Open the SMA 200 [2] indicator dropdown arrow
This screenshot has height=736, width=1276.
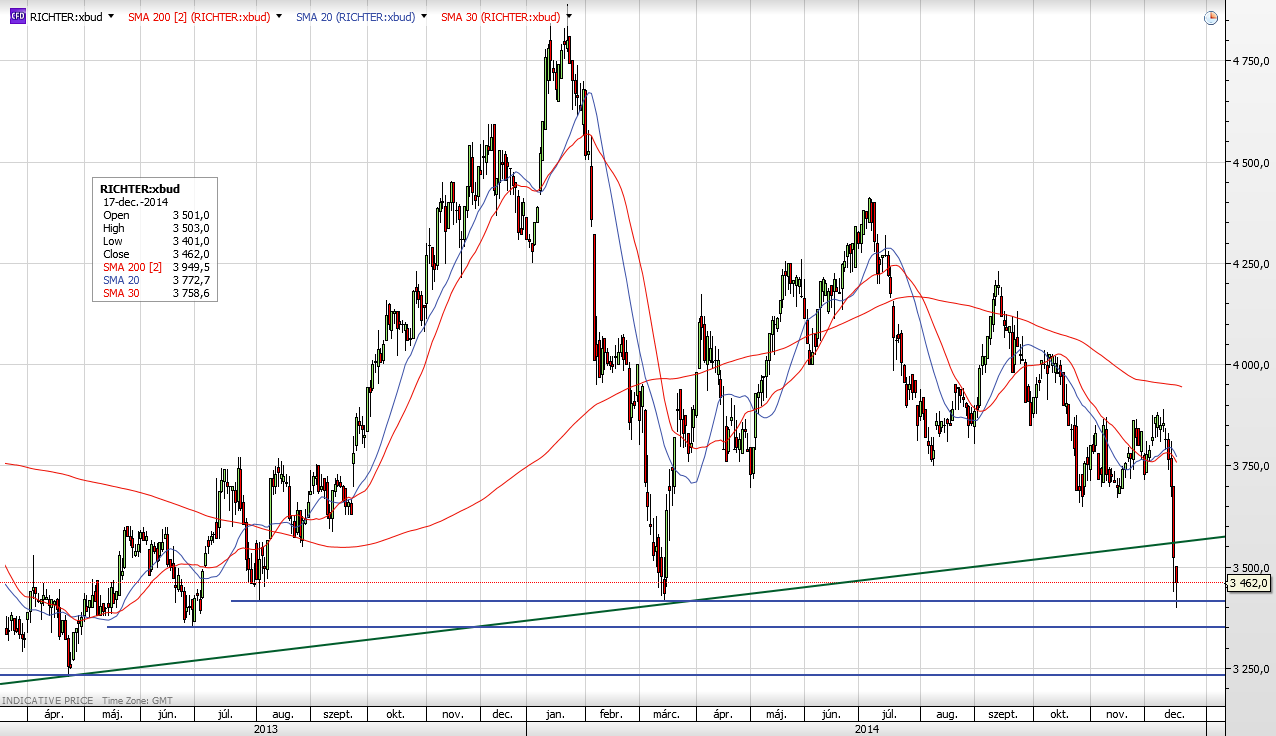tap(278, 17)
